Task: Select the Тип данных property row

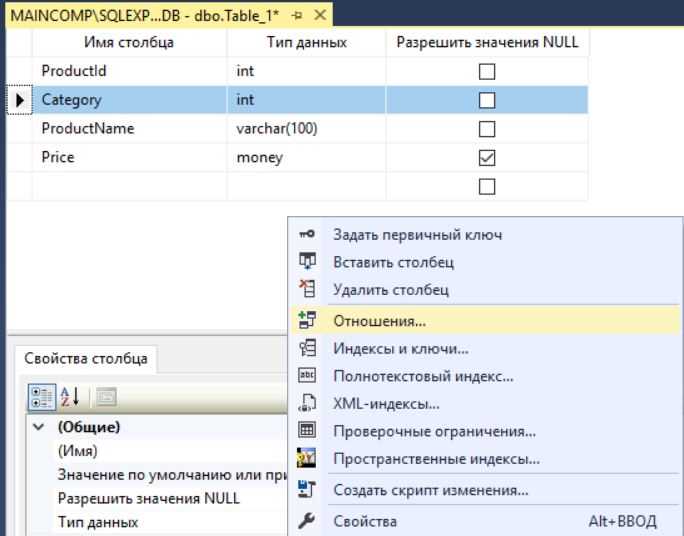Action: [157, 522]
